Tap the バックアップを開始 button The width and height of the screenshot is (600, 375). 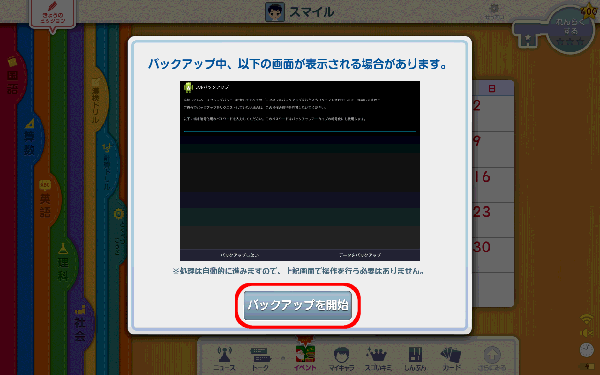pos(298,305)
